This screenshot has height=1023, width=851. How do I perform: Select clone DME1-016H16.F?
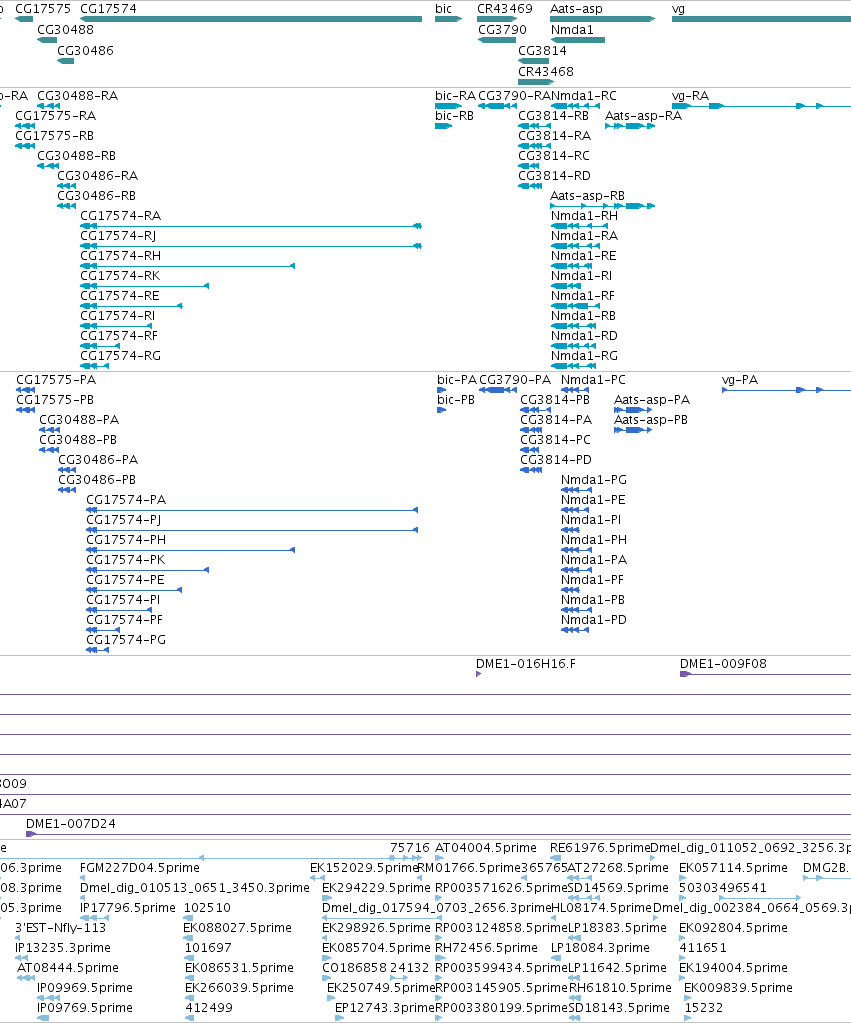tap(526, 664)
